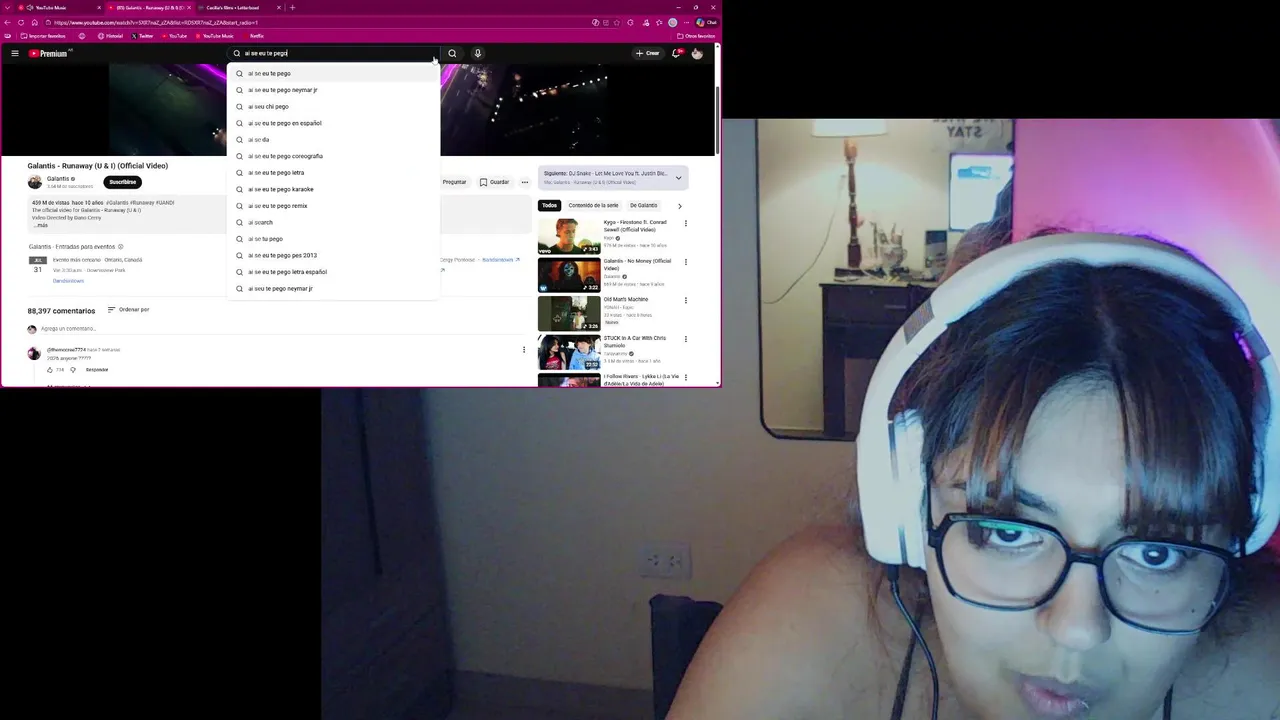Select suggestion 'ai se eu te pego pes 2013'

coord(333,255)
